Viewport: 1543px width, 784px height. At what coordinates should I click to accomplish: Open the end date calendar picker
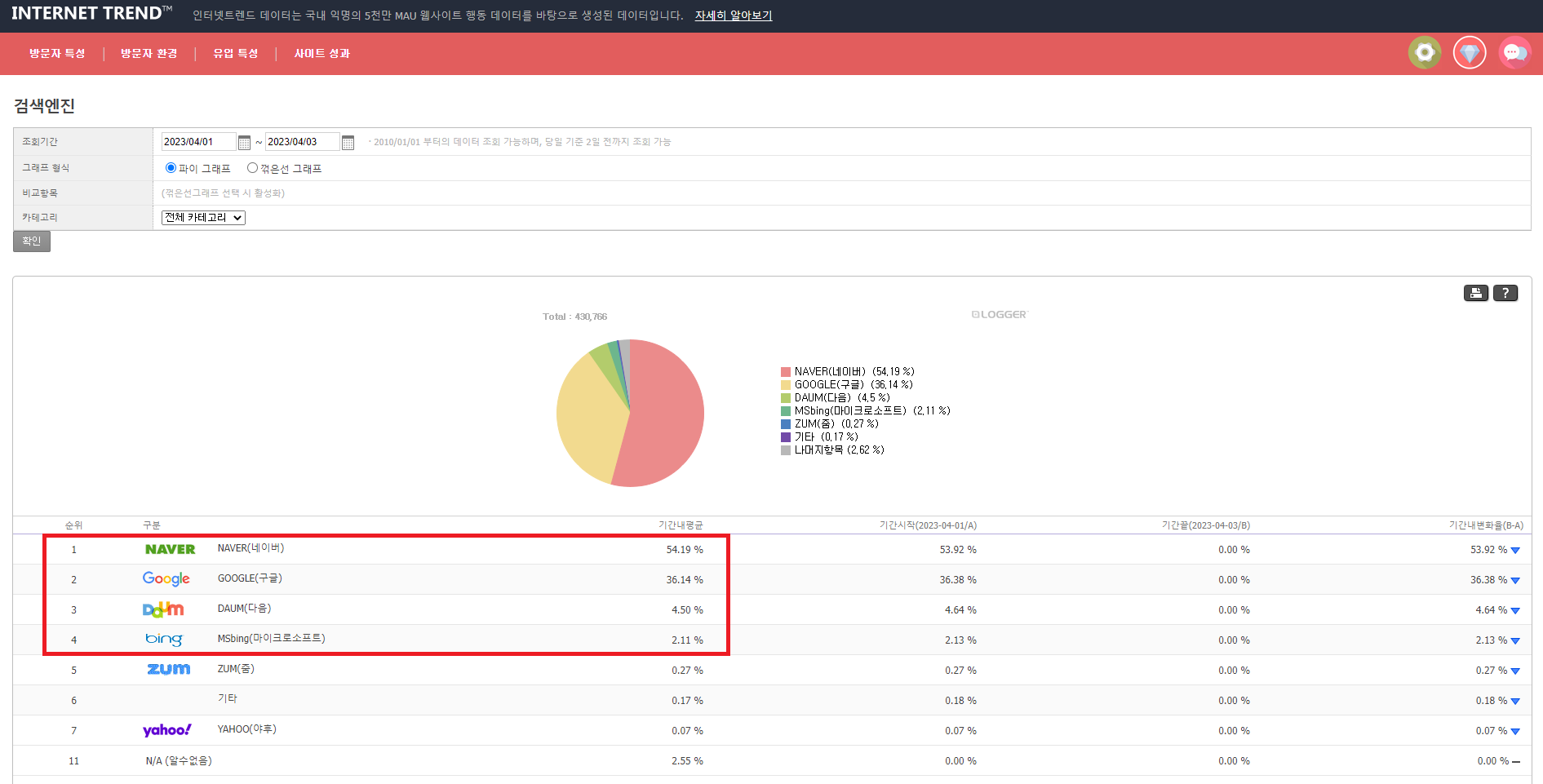(348, 143)
